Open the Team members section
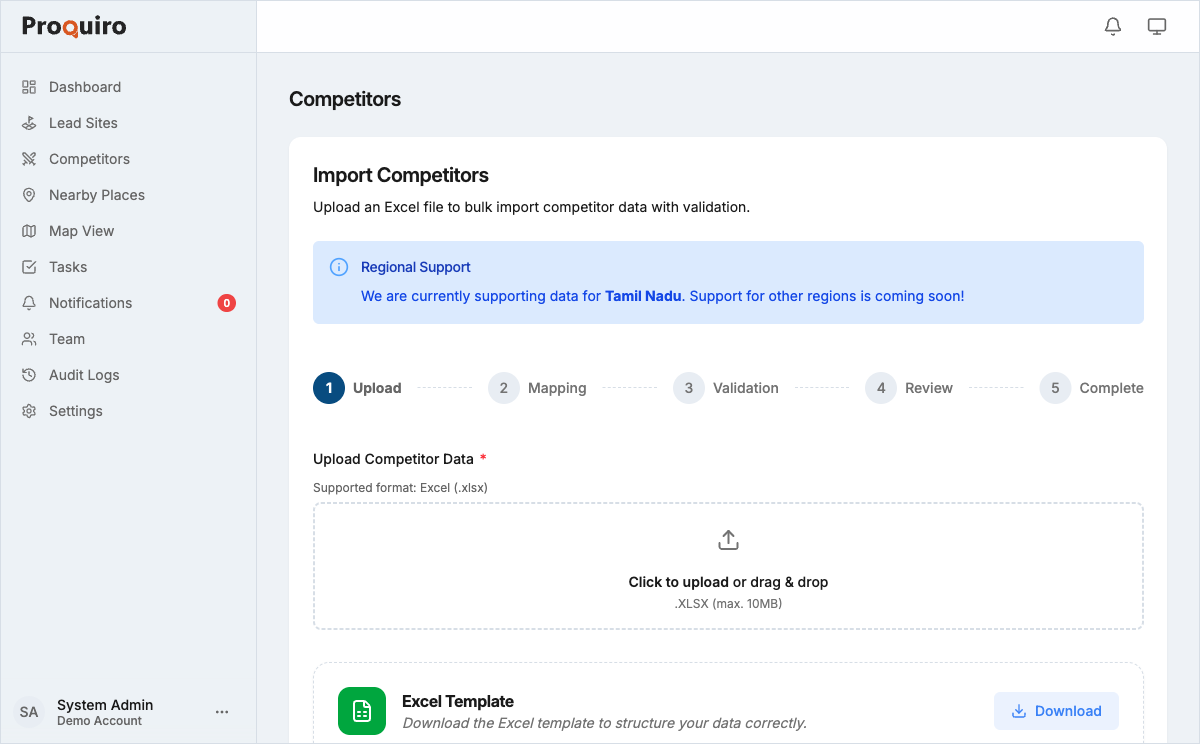 pos(66,339)
